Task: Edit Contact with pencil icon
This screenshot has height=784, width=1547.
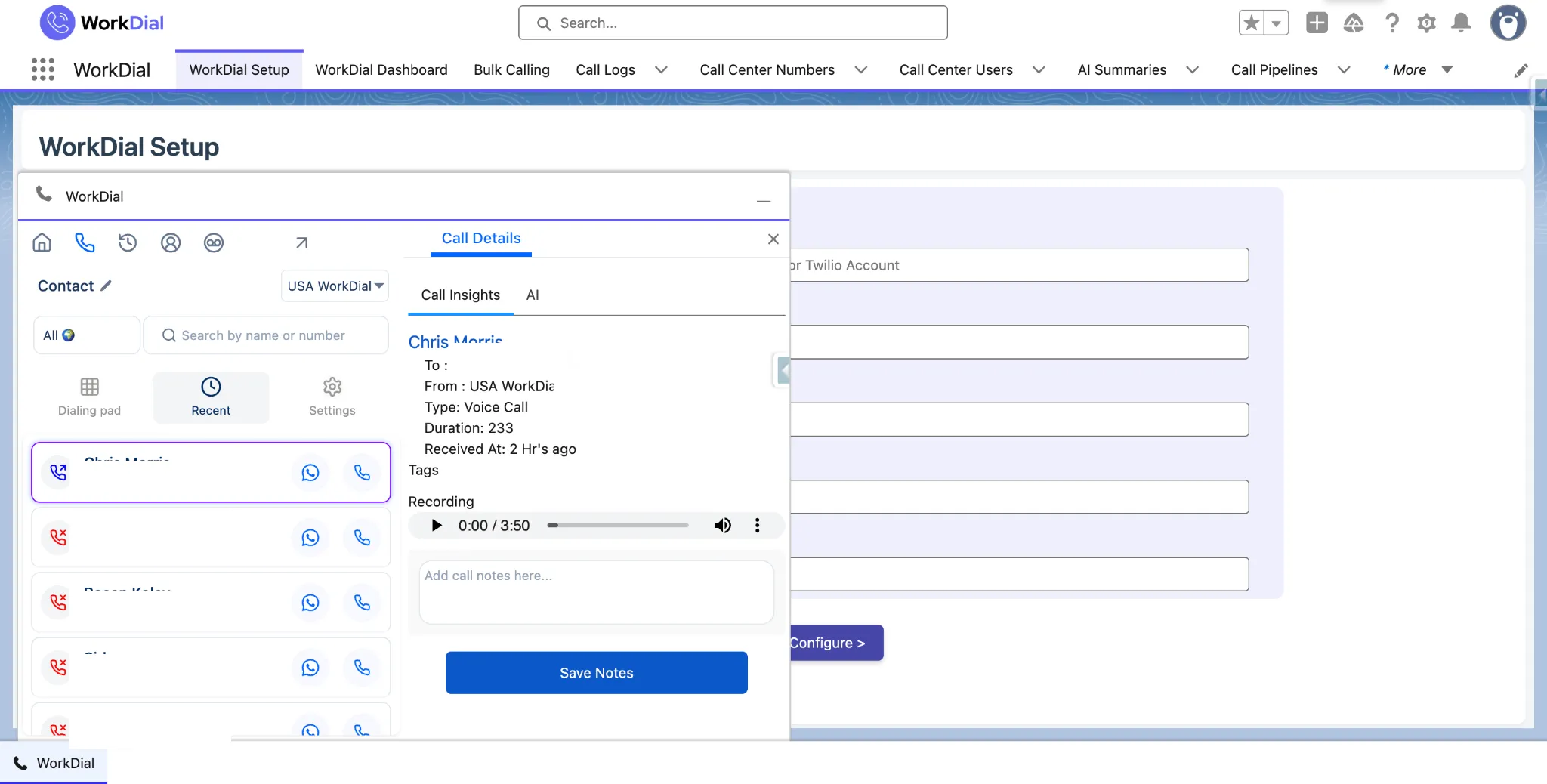Action: 106,286
